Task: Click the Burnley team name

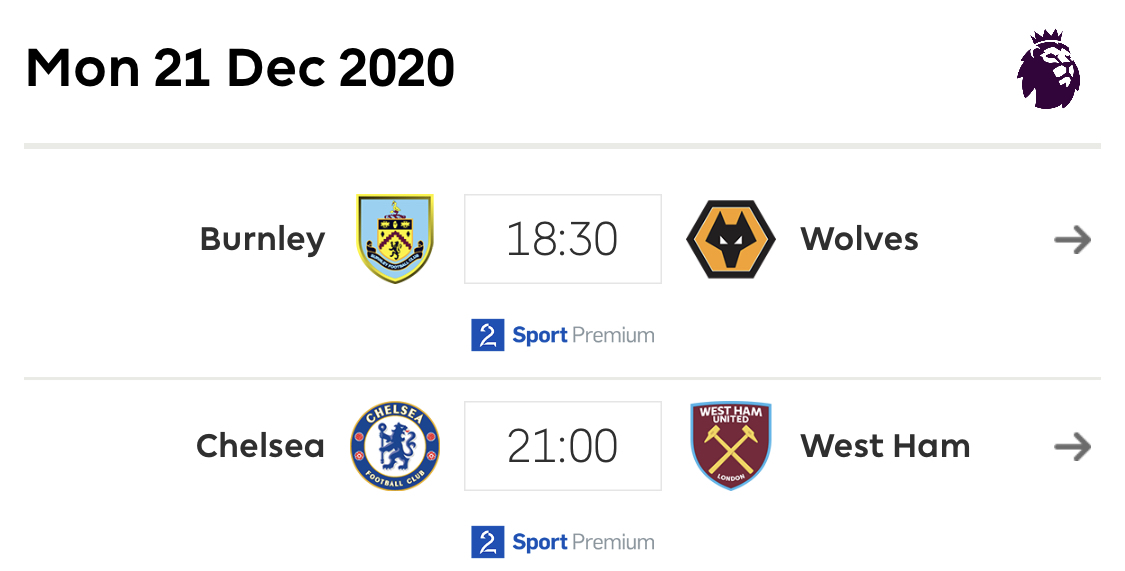Action: 263,240
